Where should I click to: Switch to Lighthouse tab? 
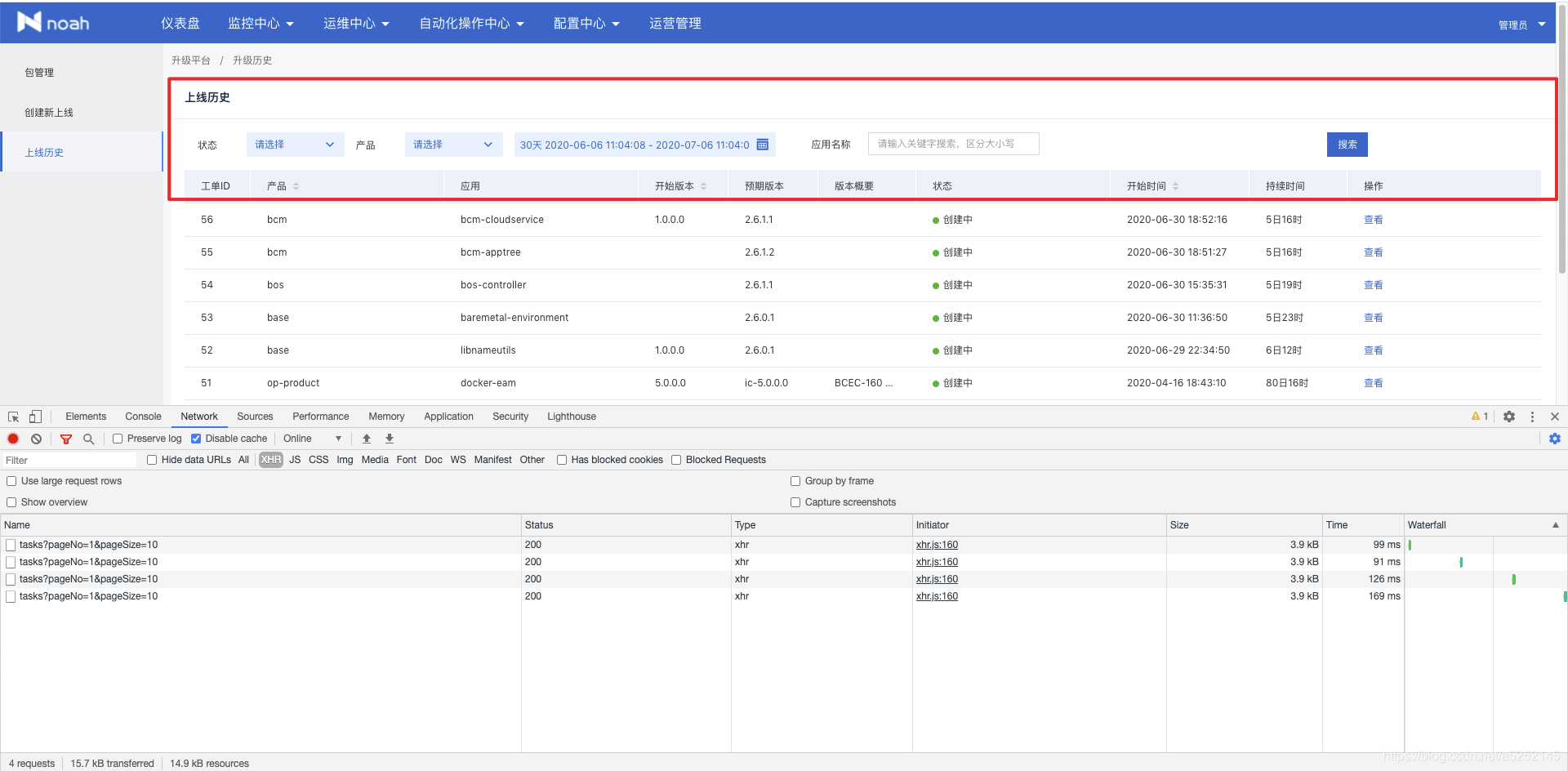click(x=572, y=417)
